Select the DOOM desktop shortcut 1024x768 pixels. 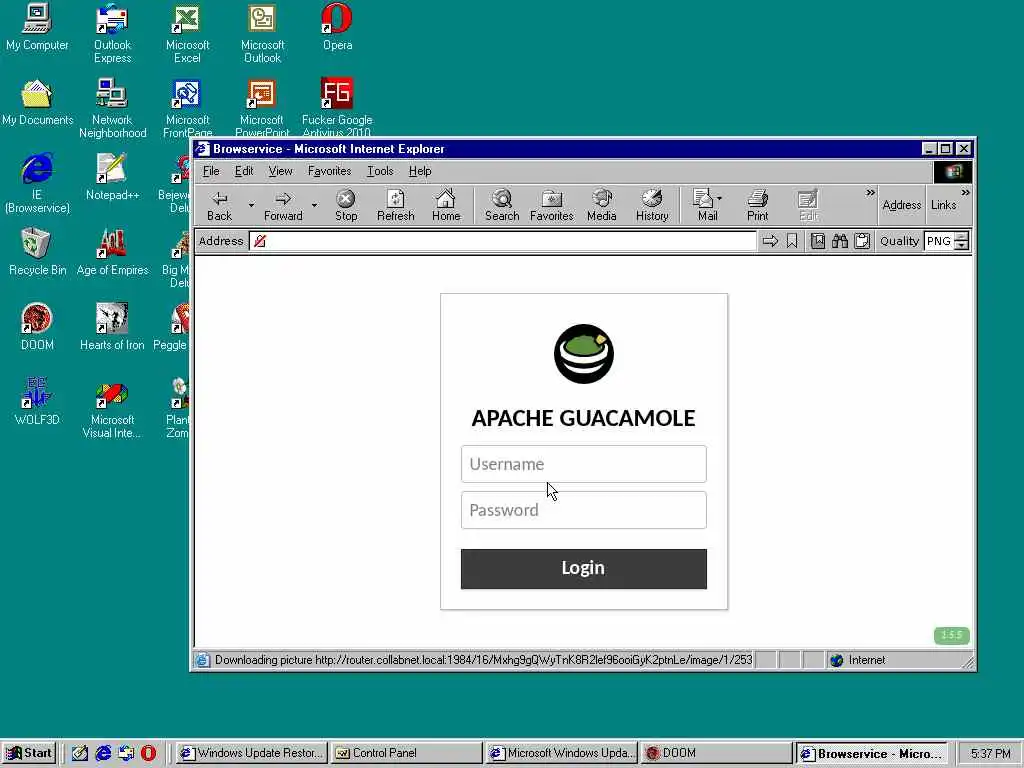pyautogui.click(x=37, y=327)
